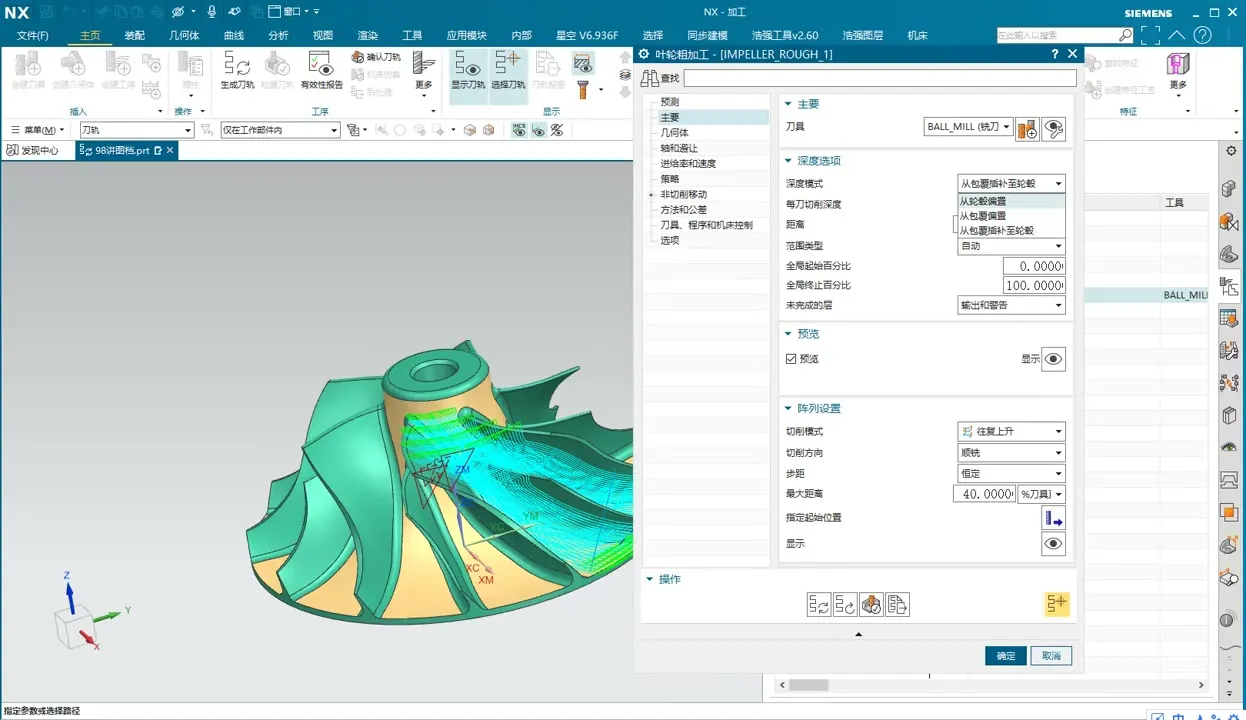Click the 预览 显示 eye button
Image resolution: width=1246 pixels, height=720 pixels.
pos(1053,359)
